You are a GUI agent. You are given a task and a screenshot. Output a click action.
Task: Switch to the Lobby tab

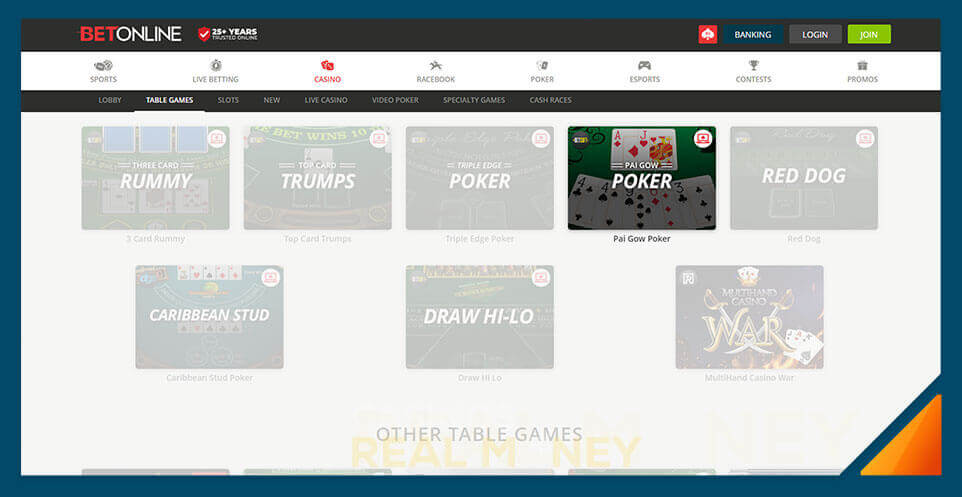(x=110, y=100)
